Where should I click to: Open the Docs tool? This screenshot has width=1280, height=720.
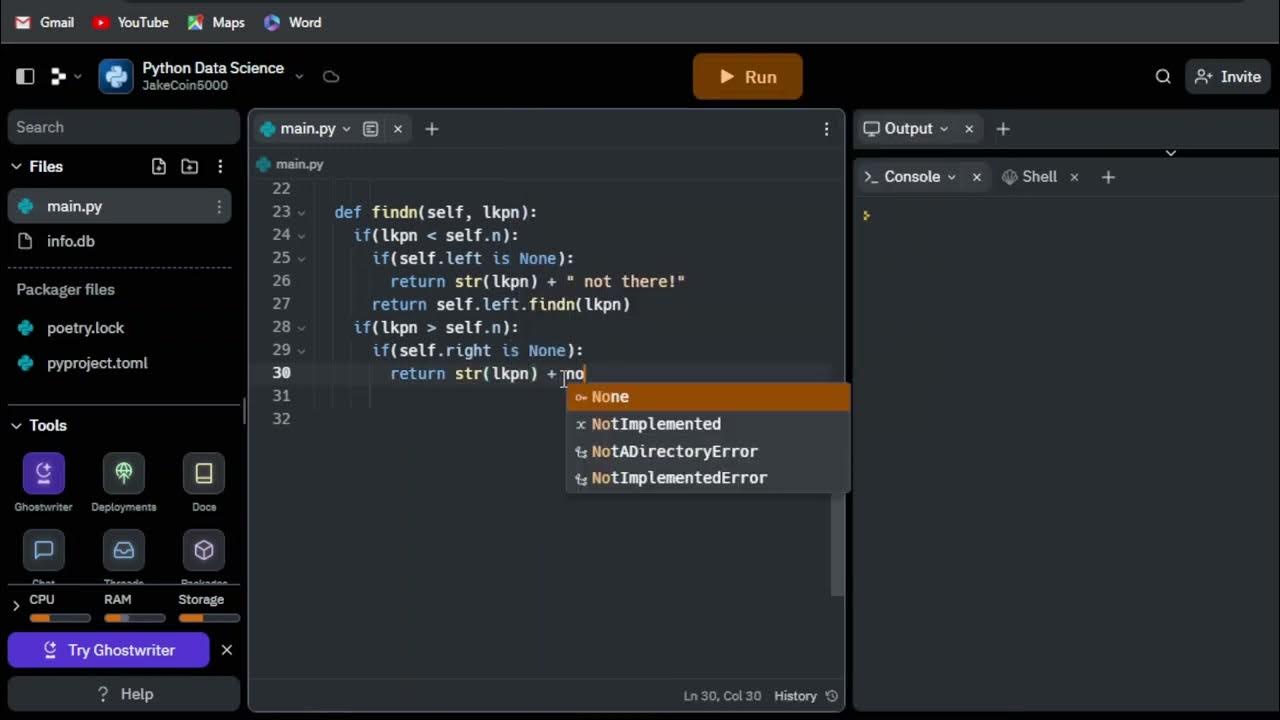pos(204,482)
